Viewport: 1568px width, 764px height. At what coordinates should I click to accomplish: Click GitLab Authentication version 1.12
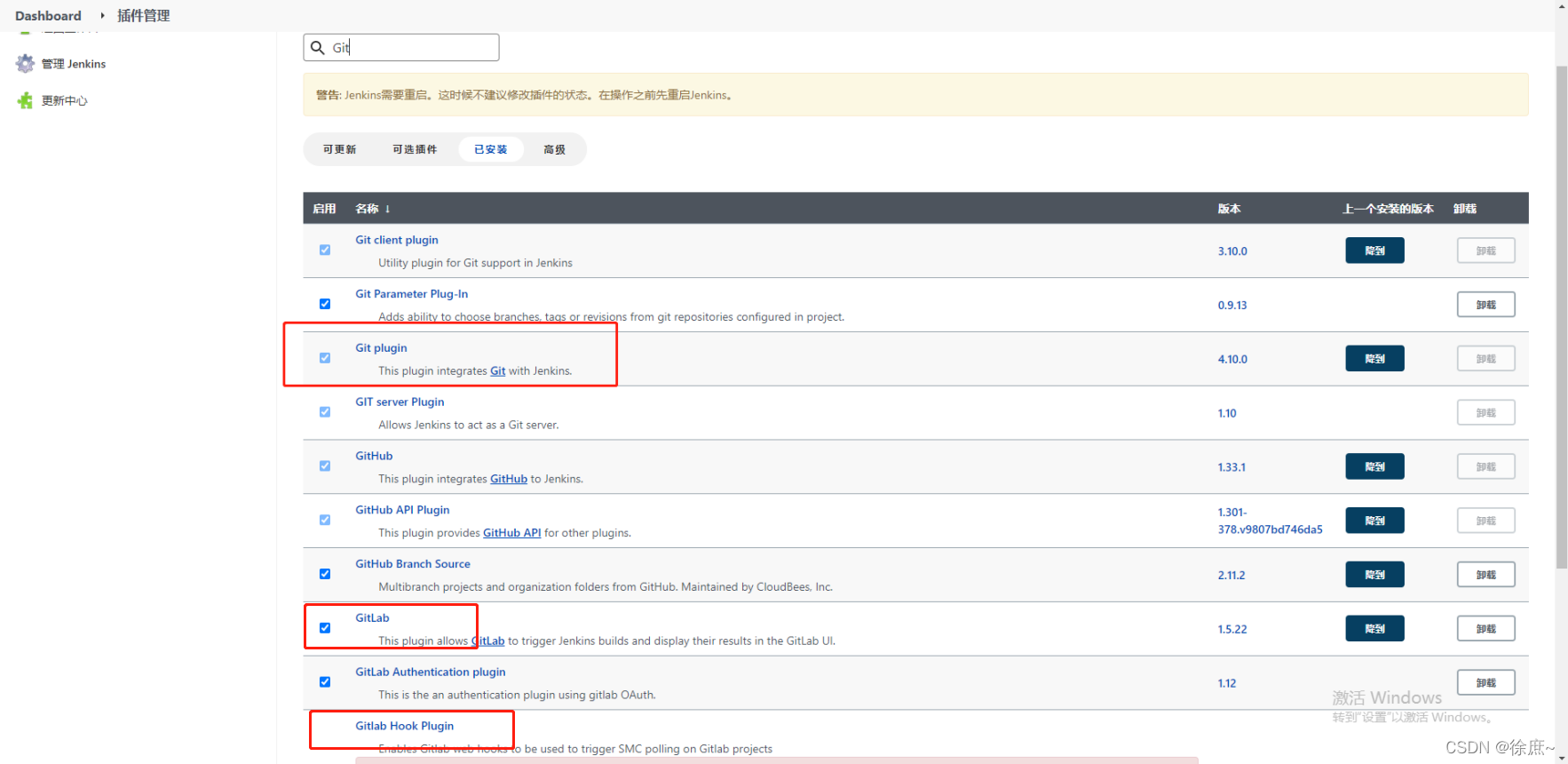click(x=1227, y=683)
